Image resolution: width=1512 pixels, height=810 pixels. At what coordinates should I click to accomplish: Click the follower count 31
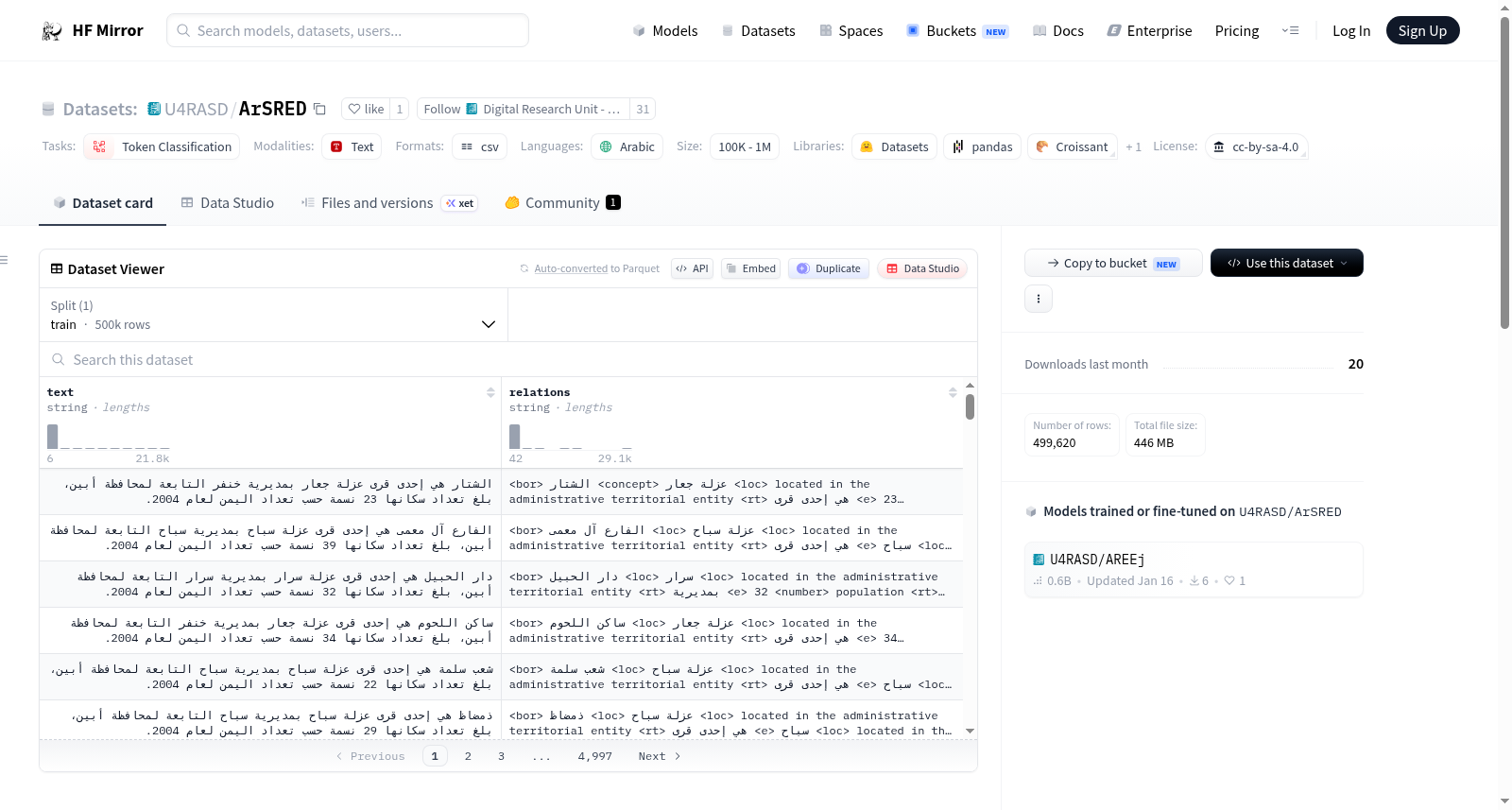click(x=643, y=109)
